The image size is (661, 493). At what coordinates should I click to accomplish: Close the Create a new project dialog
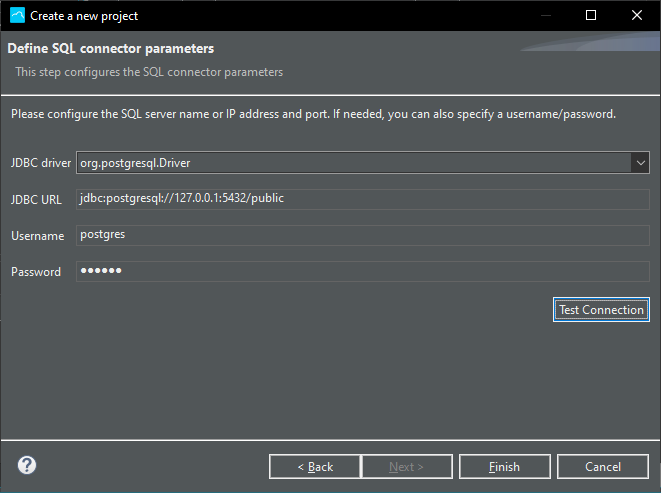(x=637, y=16)
